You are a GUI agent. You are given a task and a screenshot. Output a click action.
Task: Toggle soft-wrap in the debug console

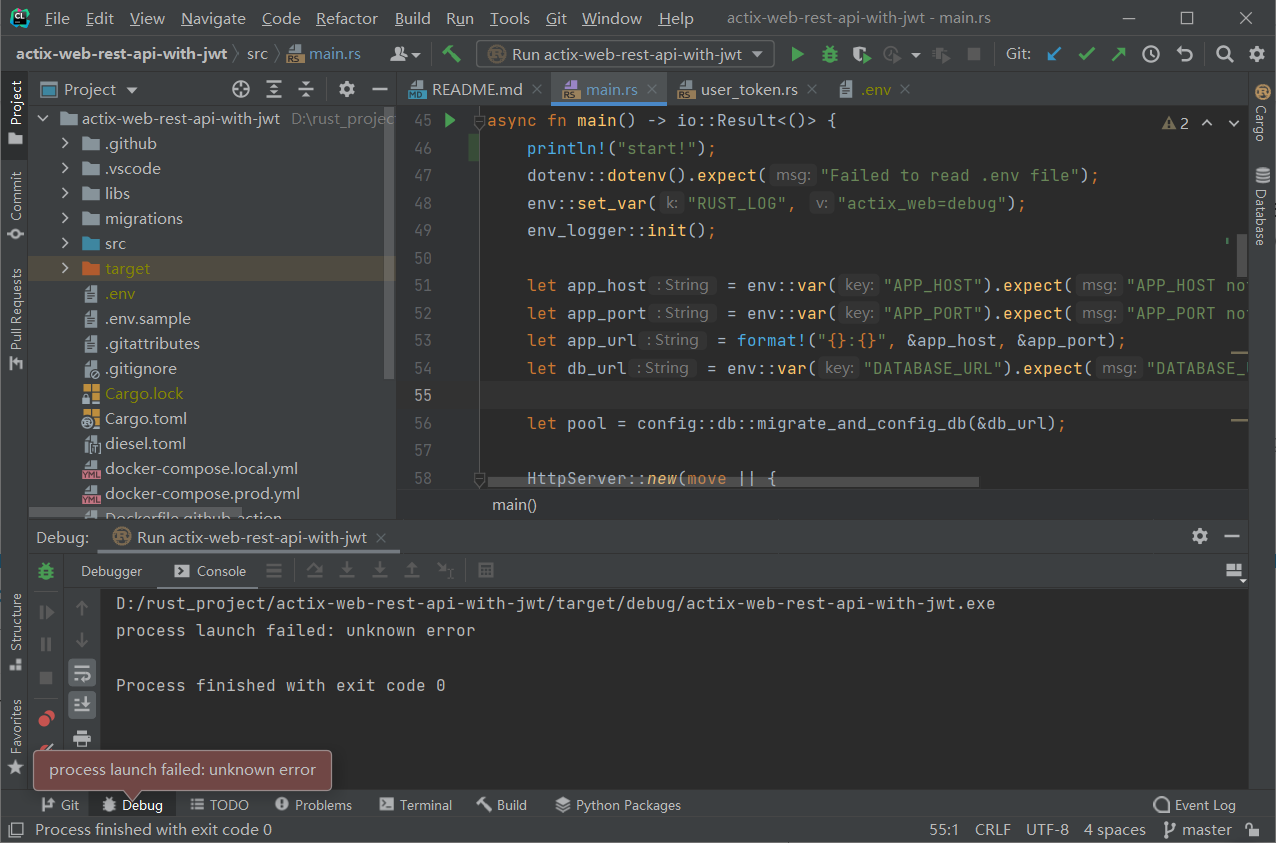(82, 672)
